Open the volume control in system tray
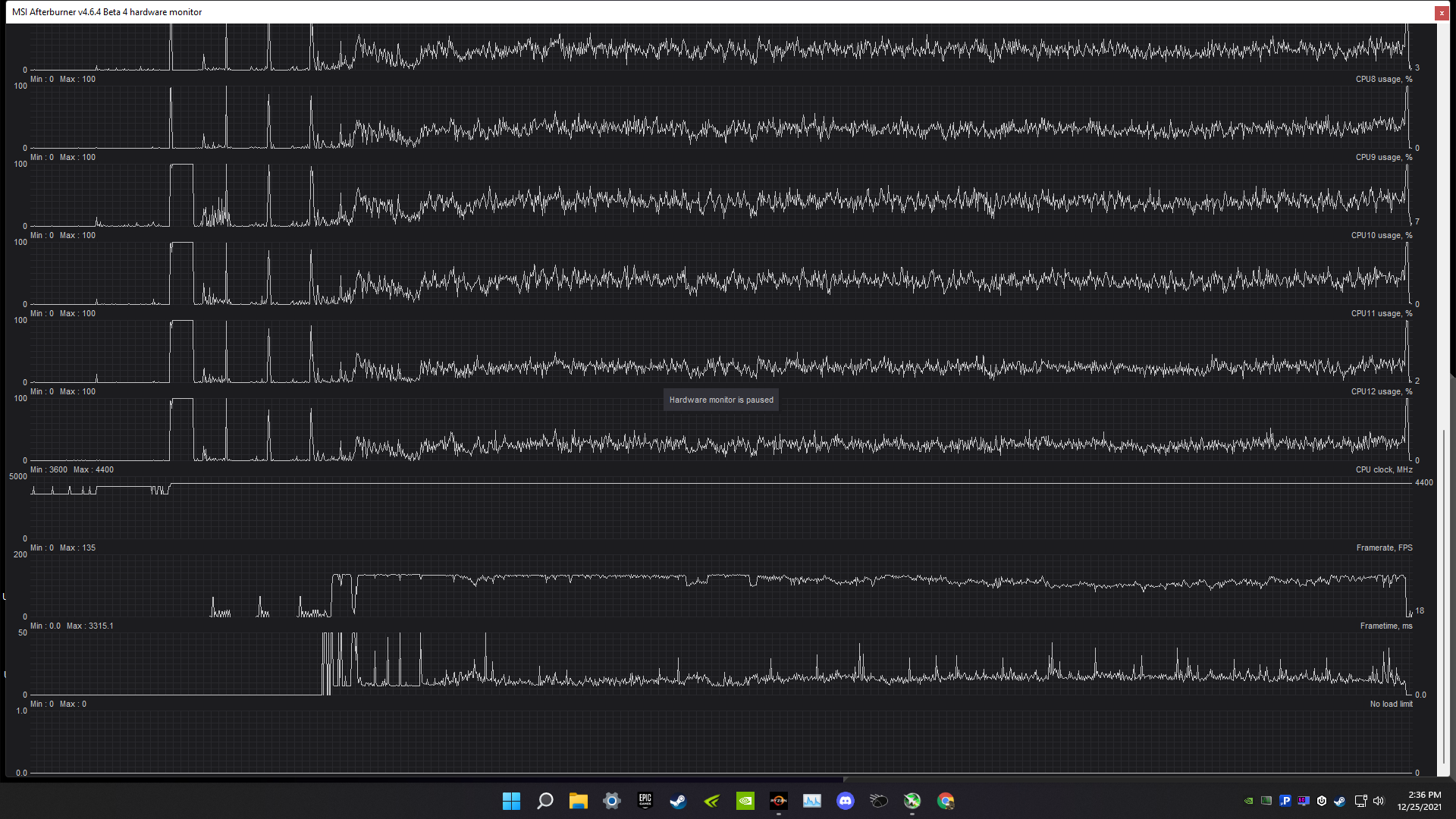The image size is (1456, 819). click(x=1379, y=801)
